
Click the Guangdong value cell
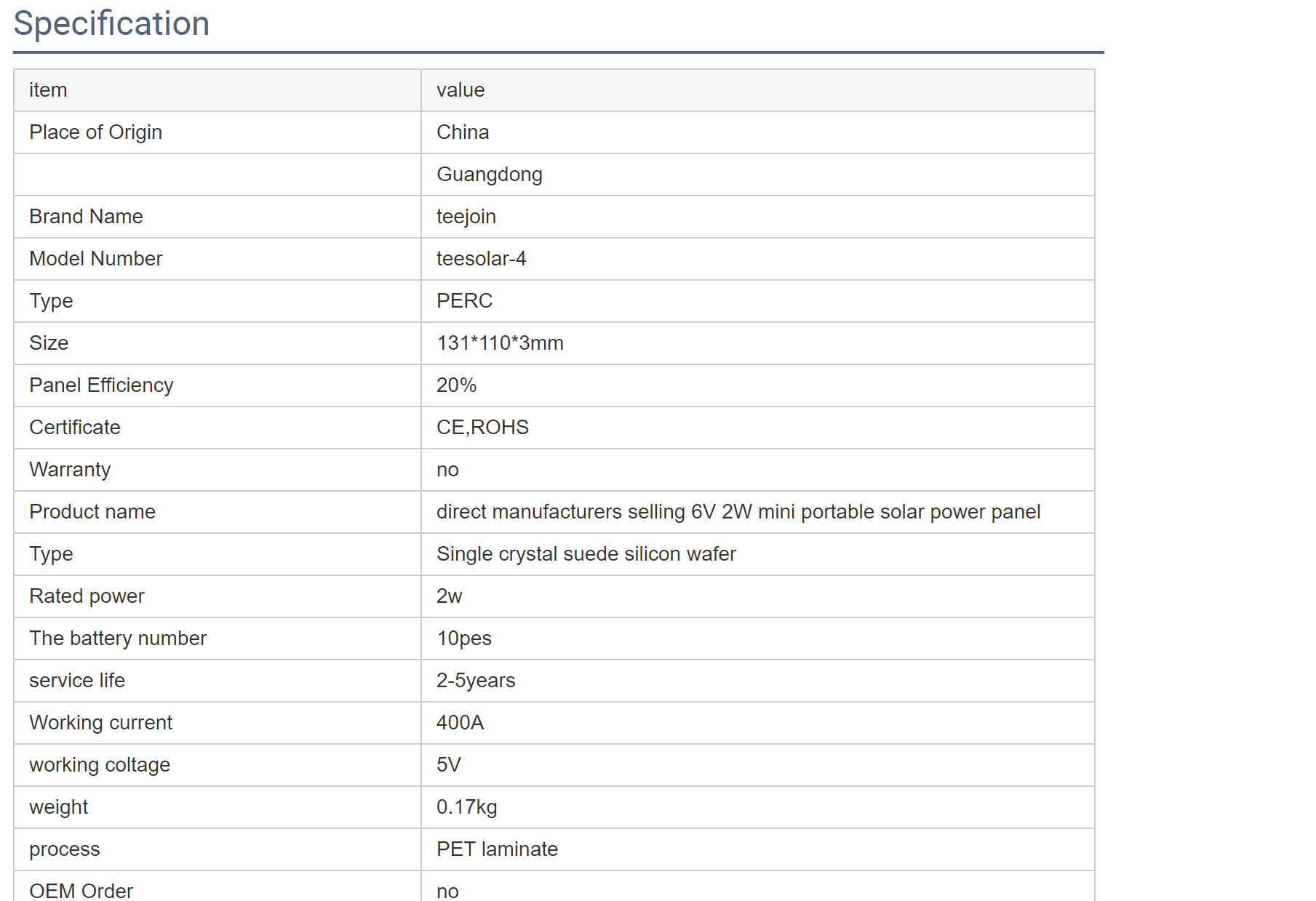tap(489, 175)
